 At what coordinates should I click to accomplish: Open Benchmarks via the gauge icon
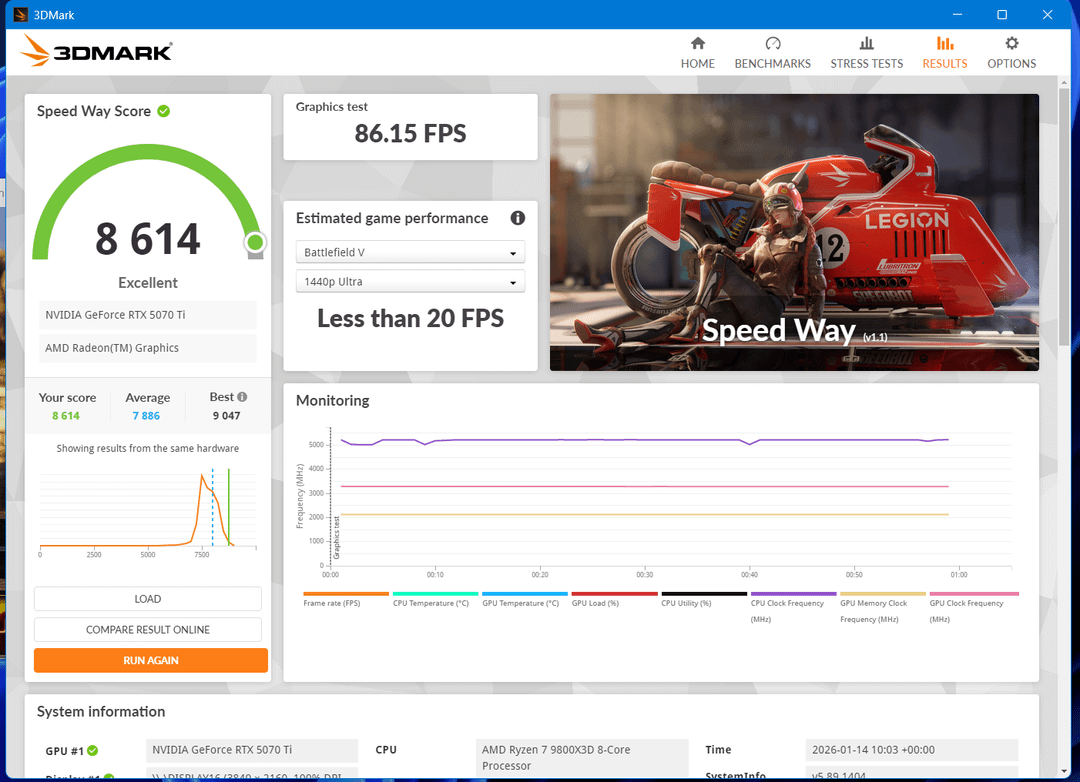[772, 44]
